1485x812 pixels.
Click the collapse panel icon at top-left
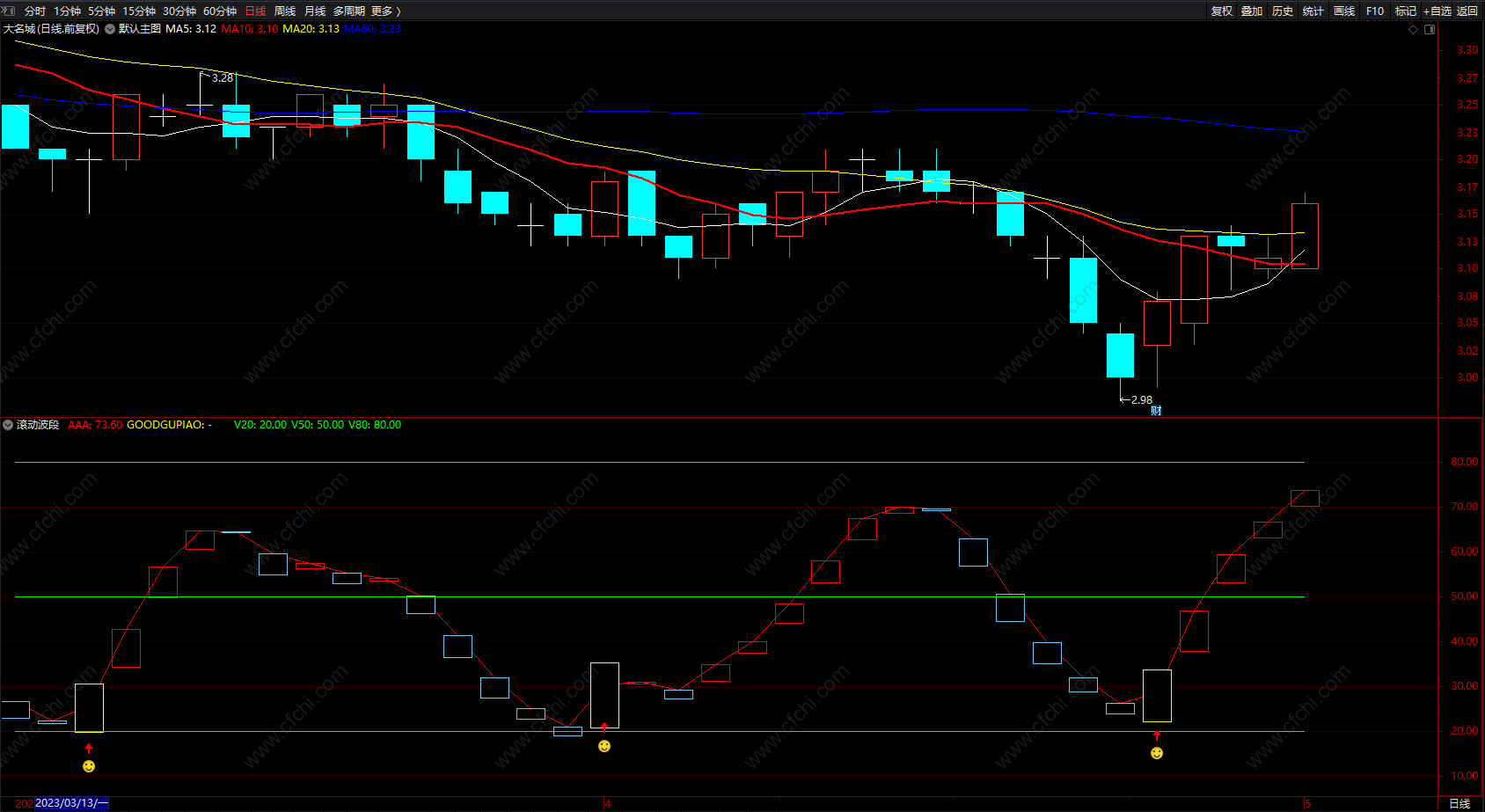[9, 11]
